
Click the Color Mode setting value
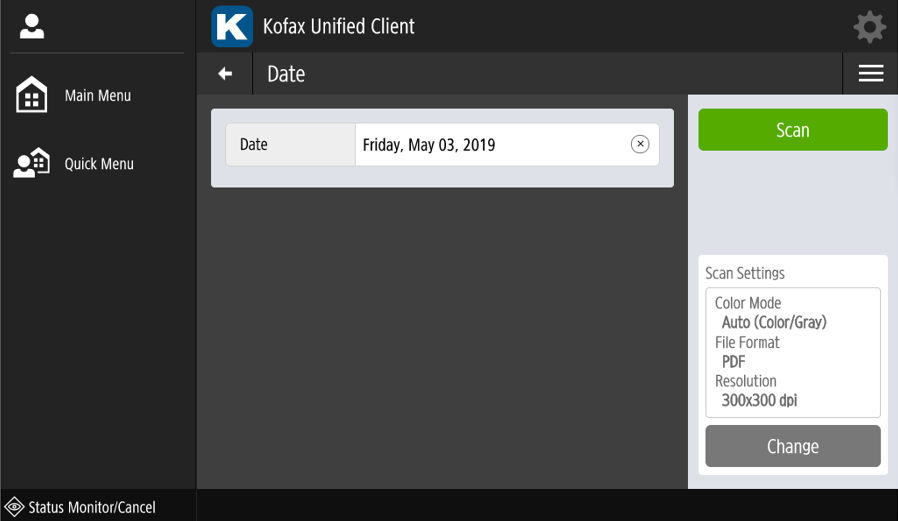point(774,322)
